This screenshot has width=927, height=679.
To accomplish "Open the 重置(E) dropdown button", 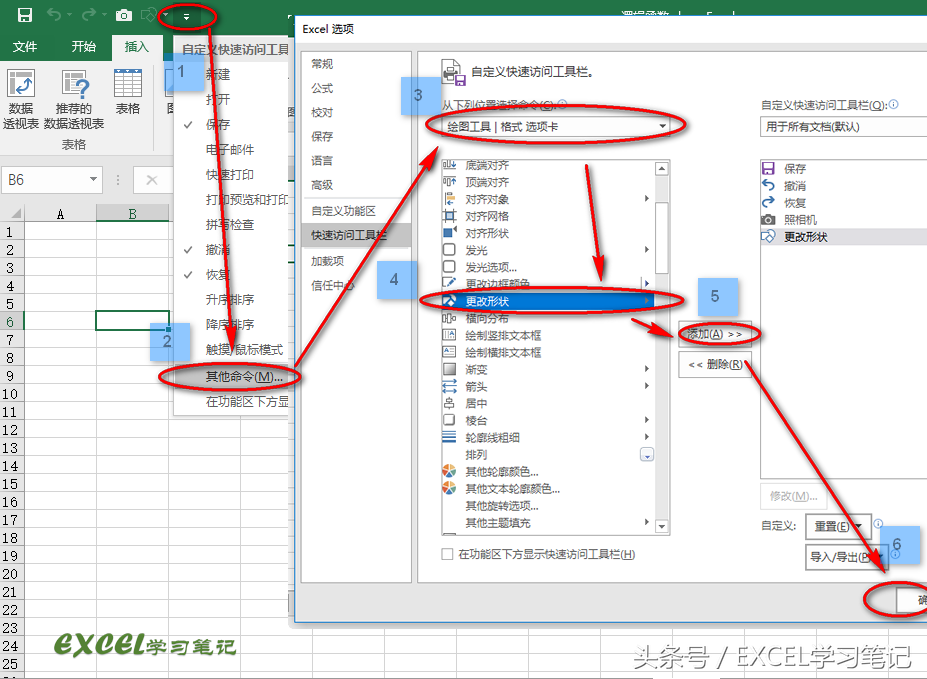I will (x=838, y=526).
